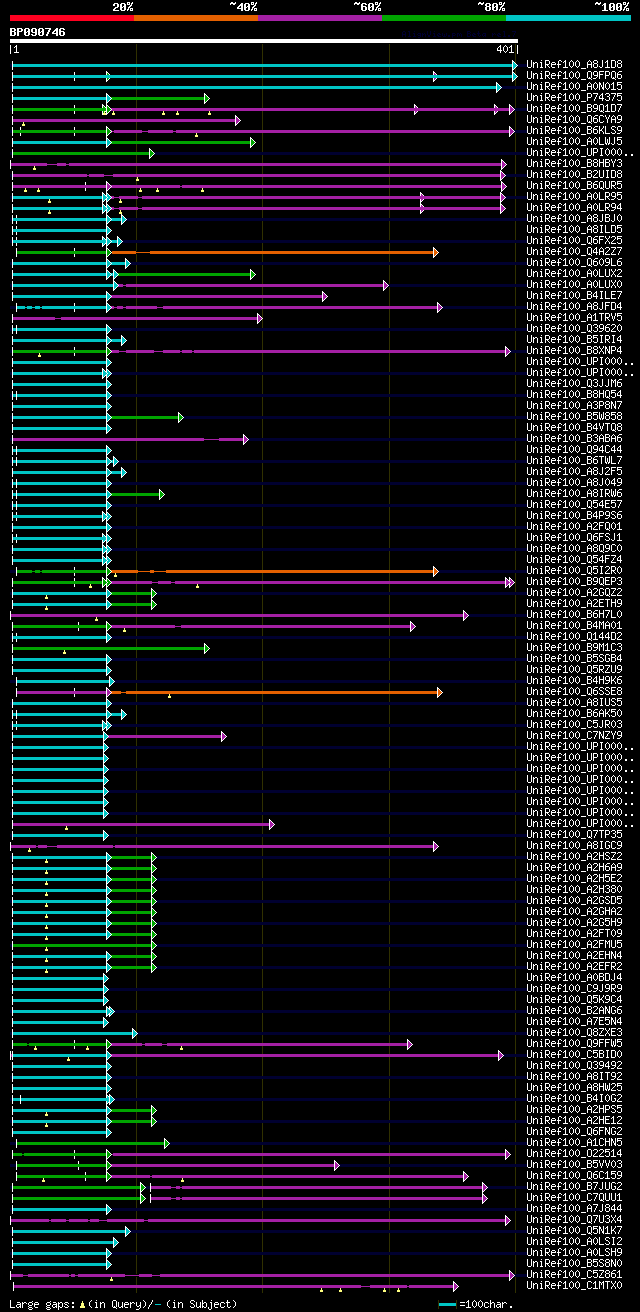Select label UniRef100_B4MA01

(x=574, y=625)
